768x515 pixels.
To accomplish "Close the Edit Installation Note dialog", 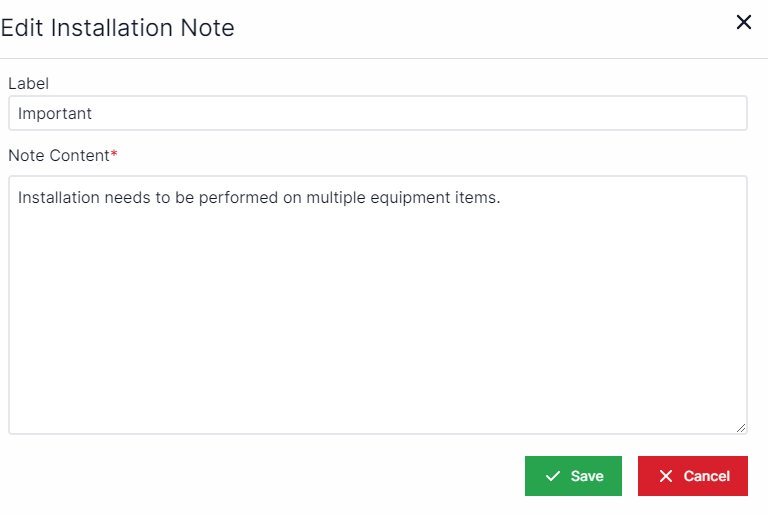I will click(743, 22).
